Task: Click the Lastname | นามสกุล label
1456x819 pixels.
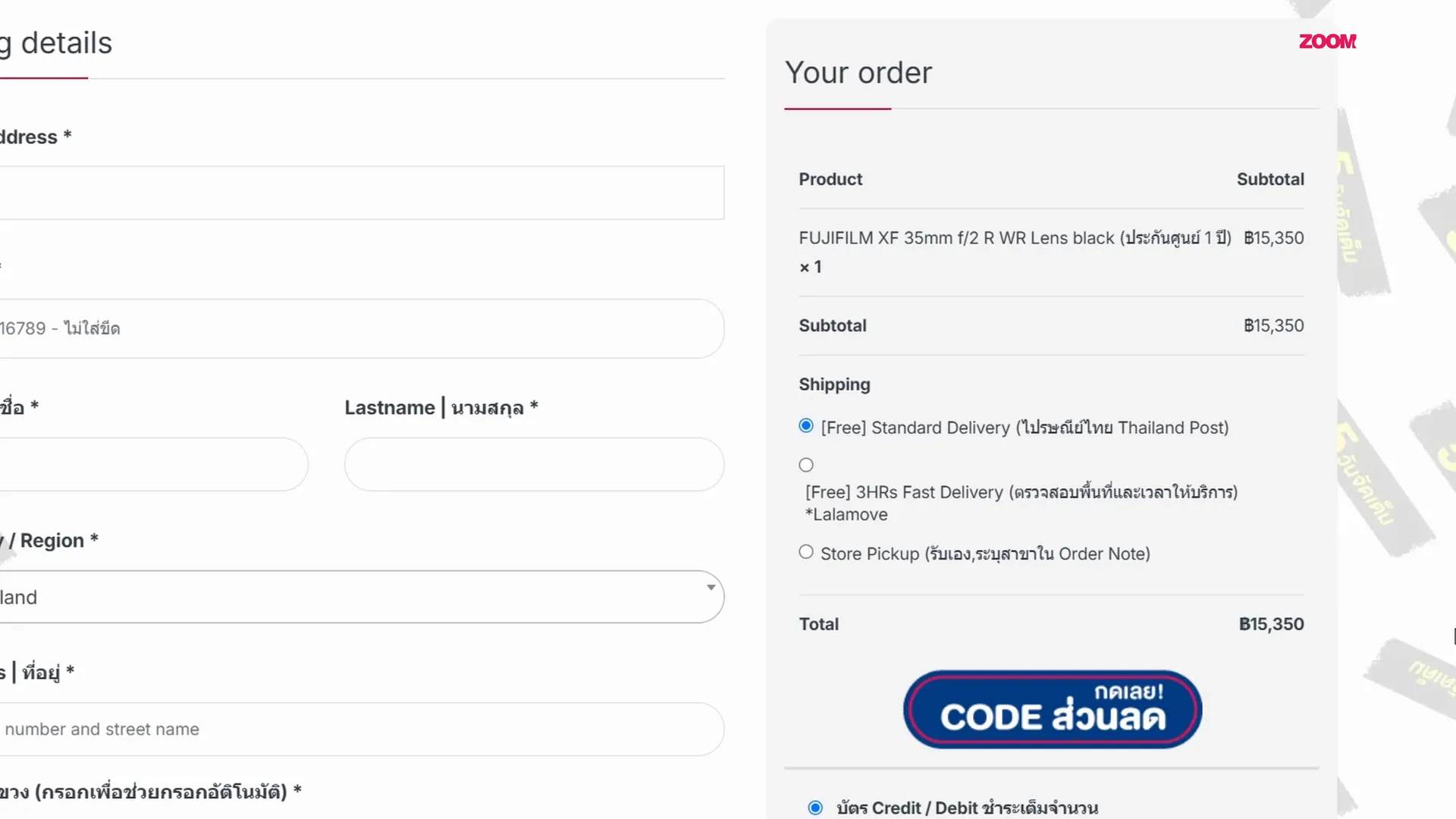Action: (x=441, y=408)
